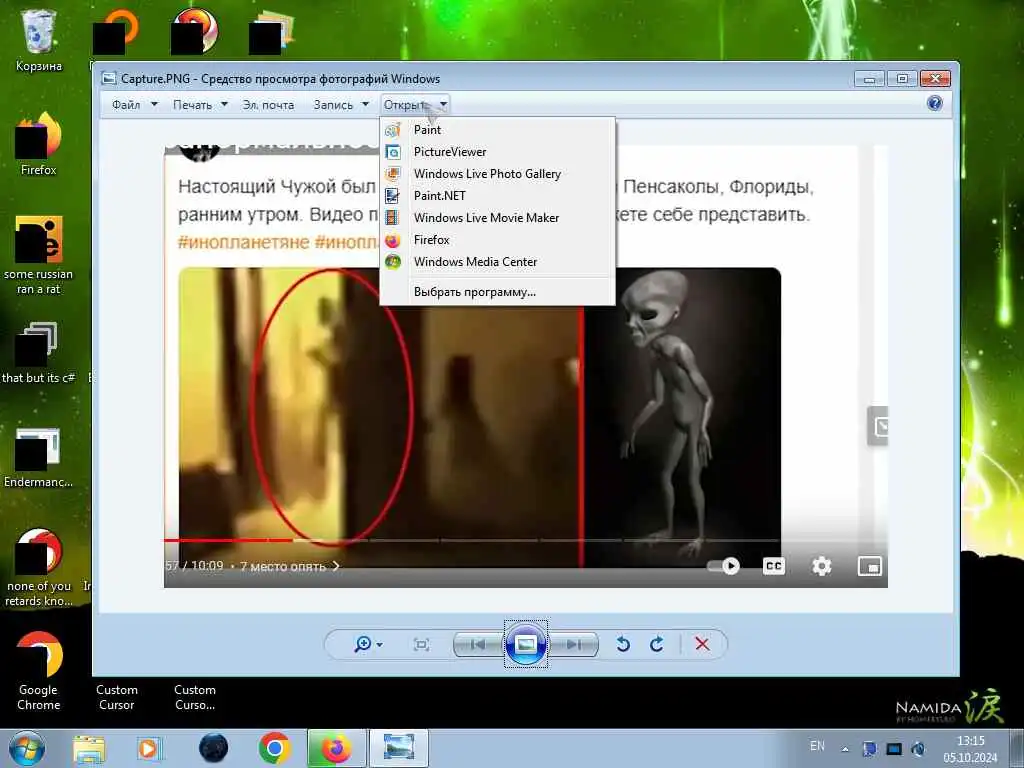
Task: Click the Capture.PNG title bar text
Action: 280,79
